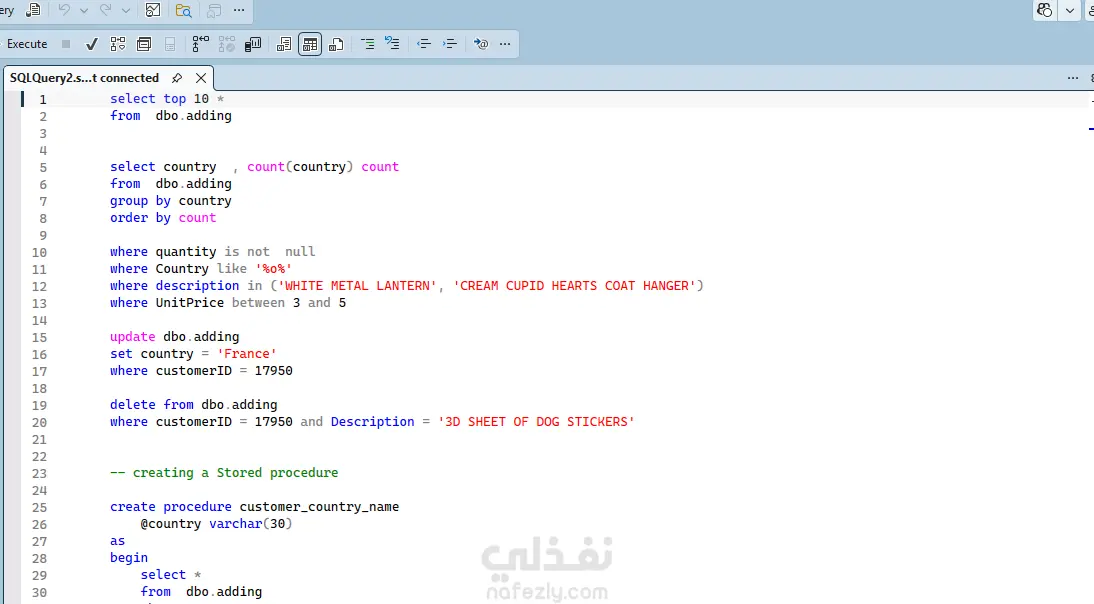Click the 'France' string literal

247,354
